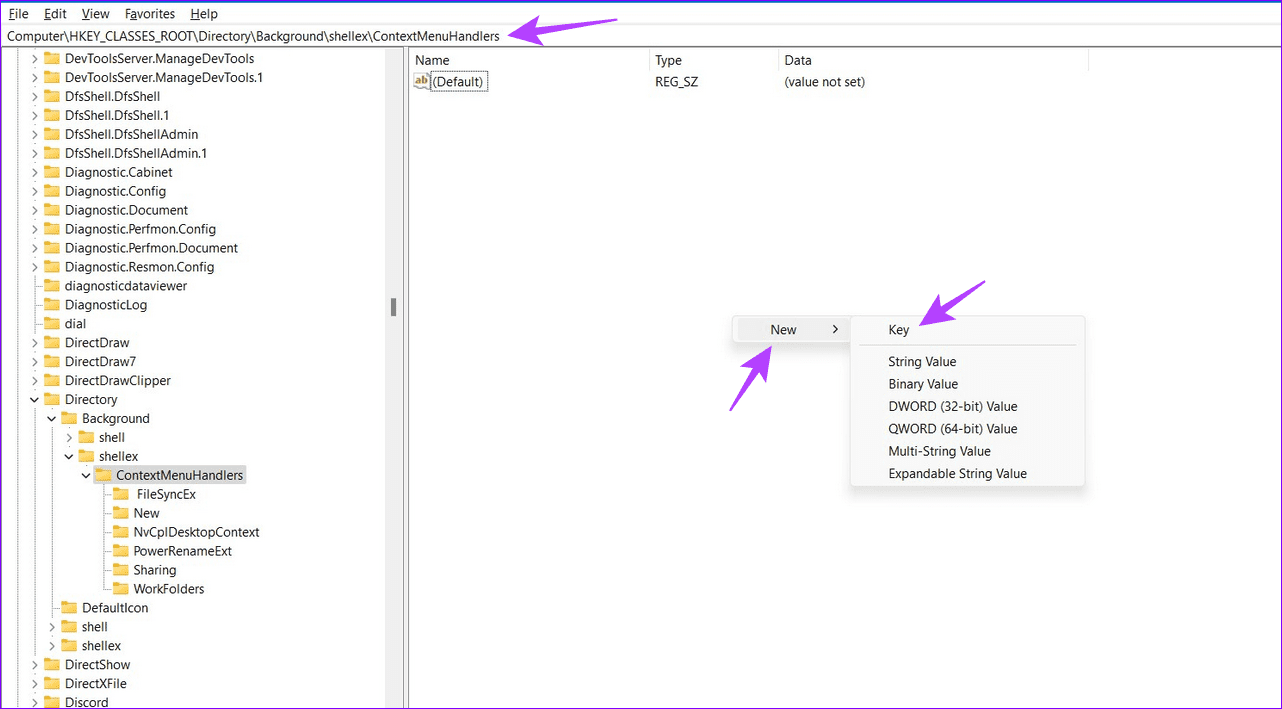Click the DefaultIcon folder icon
Viewport: 1282px width, 709px height.
69,608
